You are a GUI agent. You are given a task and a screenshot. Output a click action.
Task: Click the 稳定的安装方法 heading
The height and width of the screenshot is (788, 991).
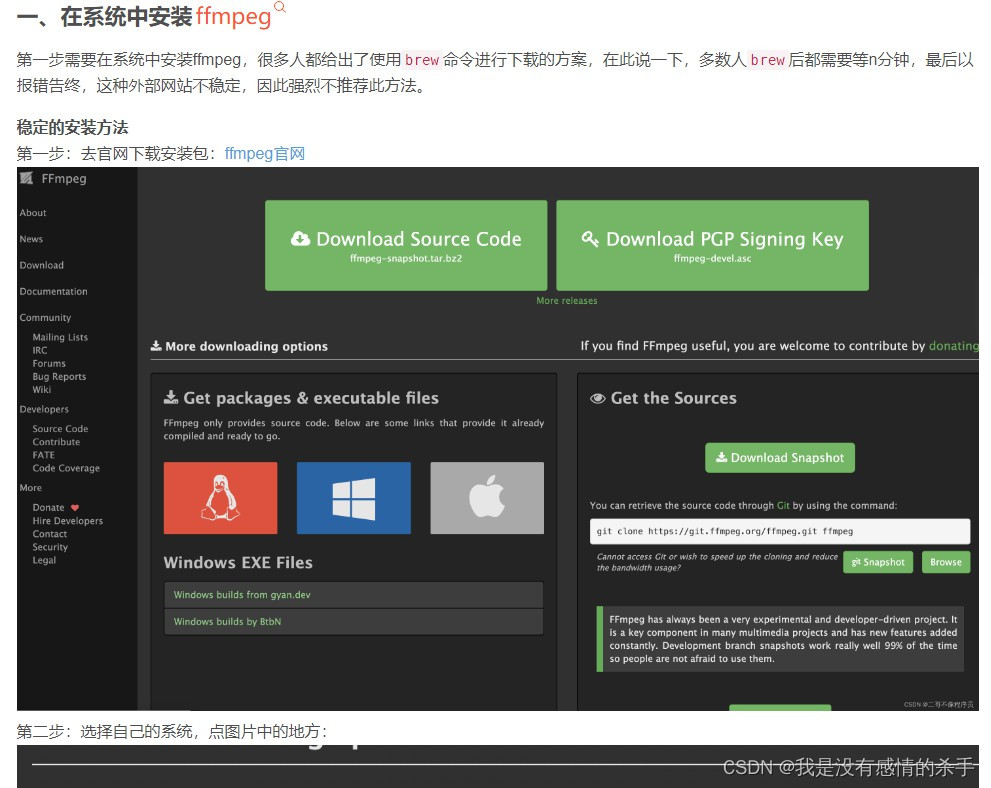[72, 128]
